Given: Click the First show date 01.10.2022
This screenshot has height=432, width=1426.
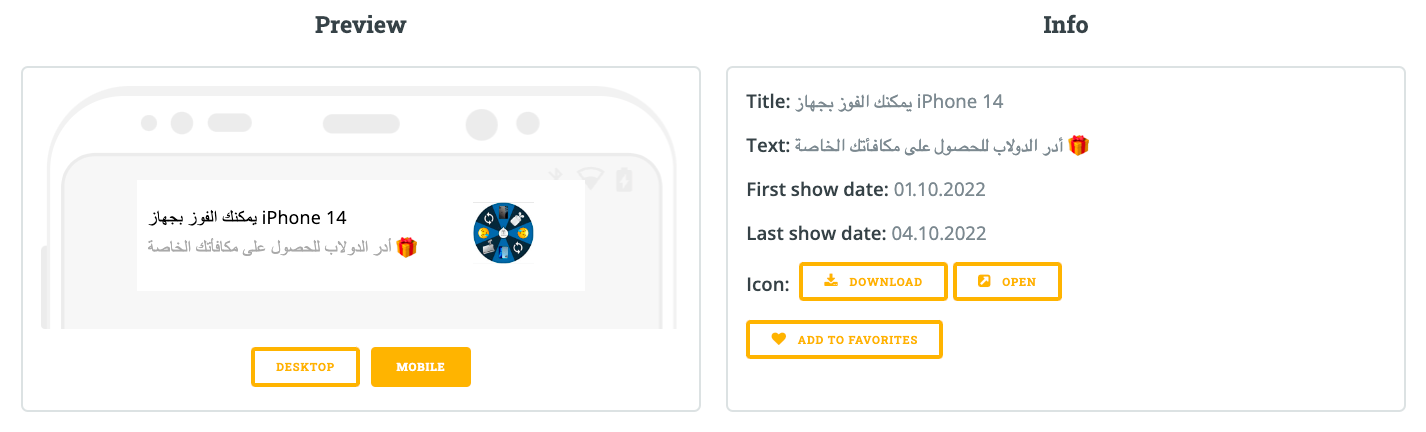Looking at the screenshot, I should (940, 189).
